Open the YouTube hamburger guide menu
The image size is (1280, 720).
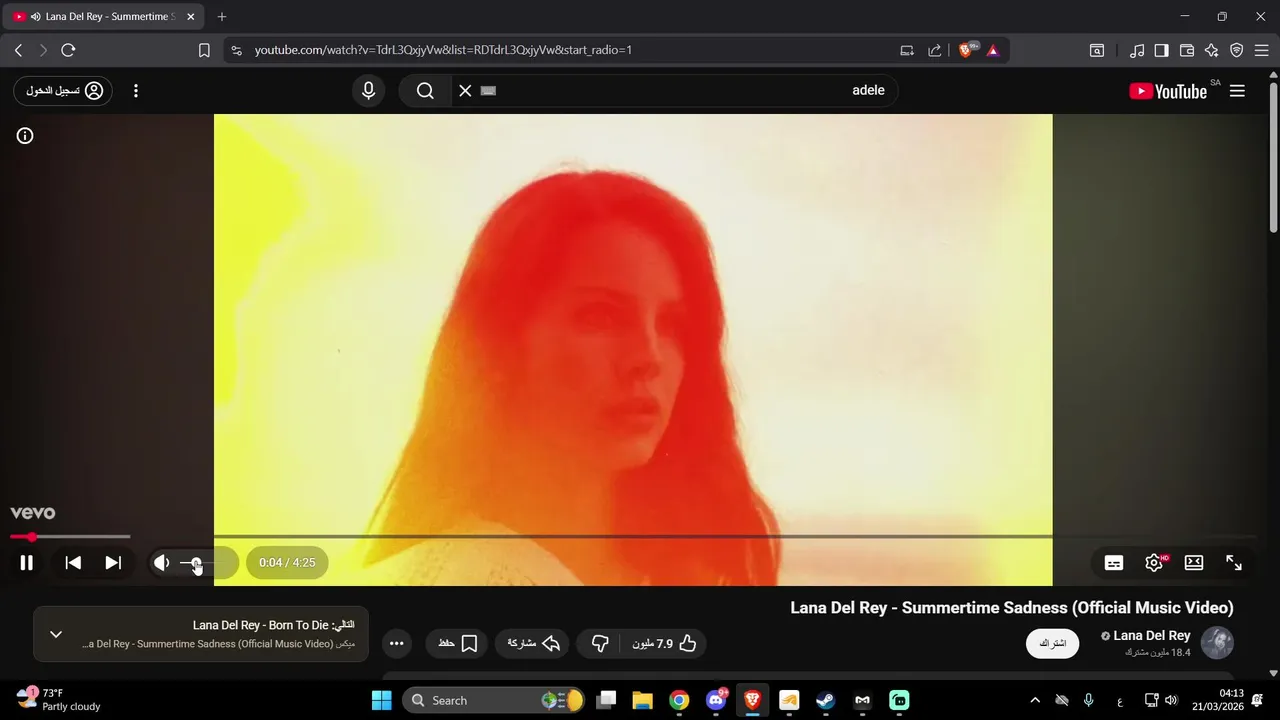pos(1237,91)
